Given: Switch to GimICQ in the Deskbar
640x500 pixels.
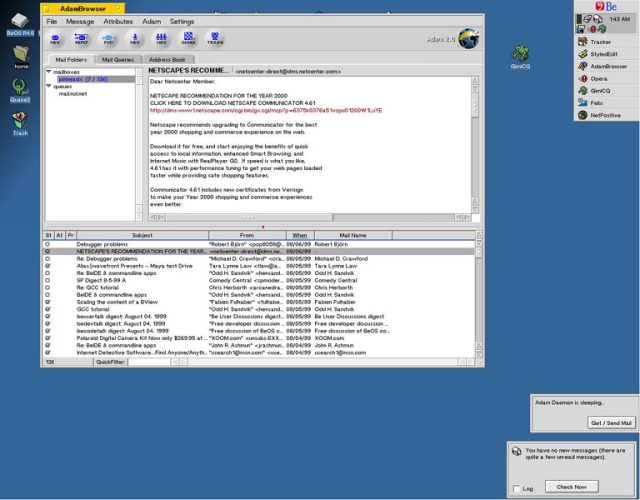Looking at the screenshot, I should tap(607, 91).
